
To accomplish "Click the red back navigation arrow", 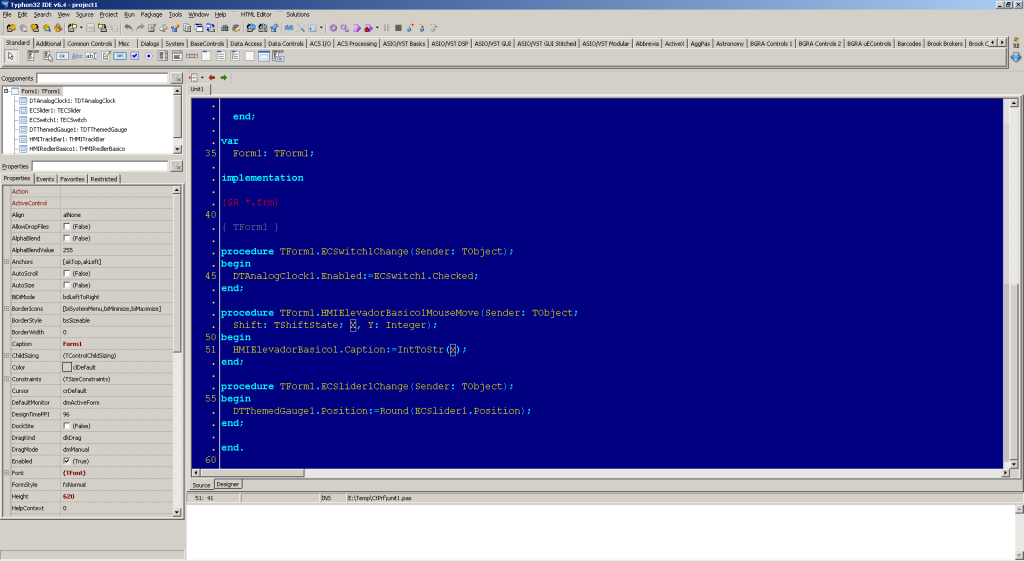I will click(x=212, y=77).
